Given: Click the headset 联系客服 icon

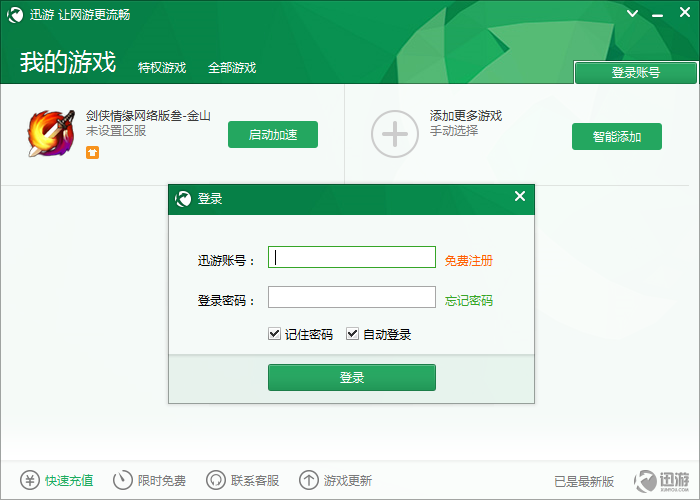Looking at the screenshot, I should (x=216, y=480).
